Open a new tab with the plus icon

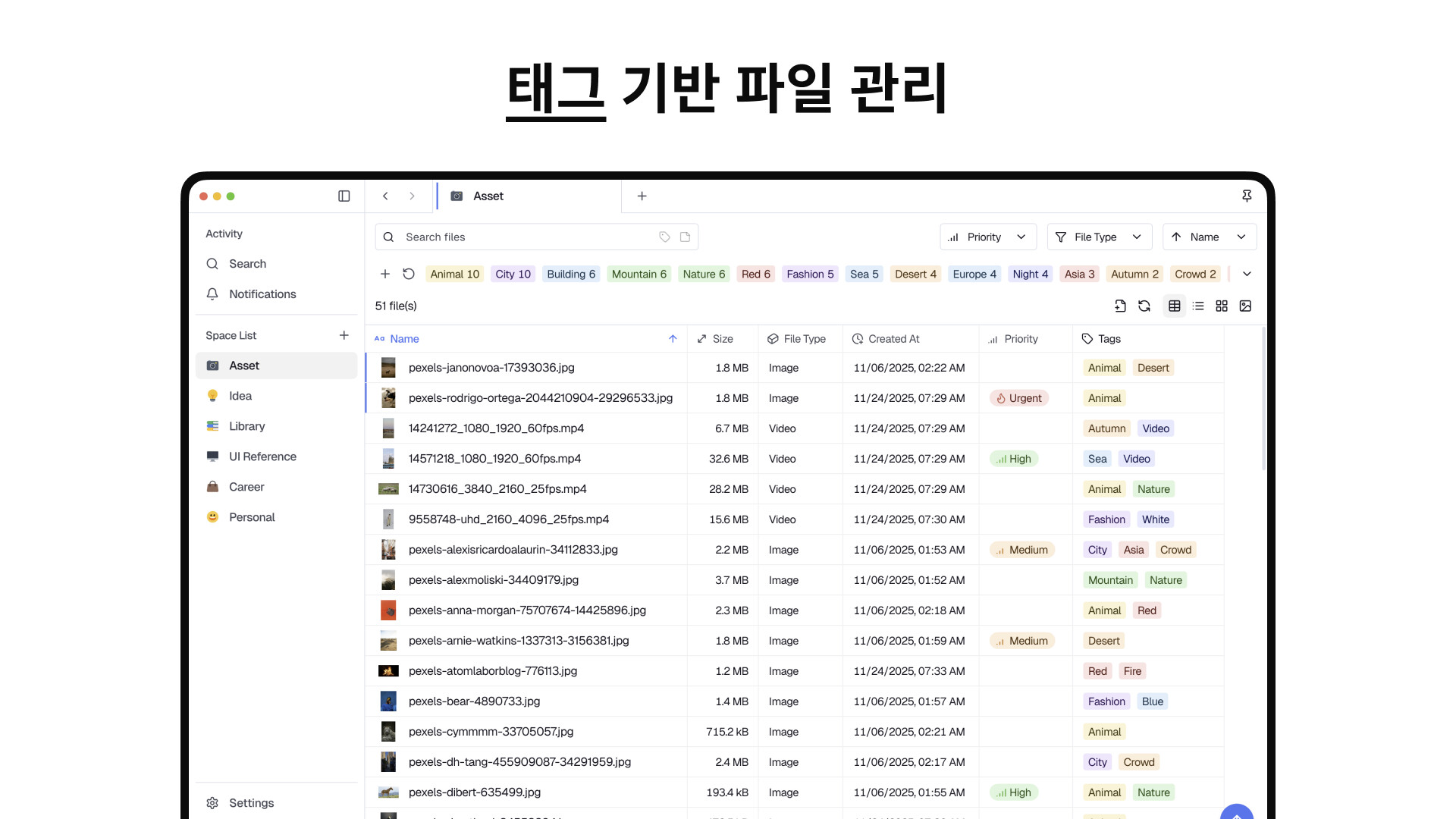click(x=642, y=196)
